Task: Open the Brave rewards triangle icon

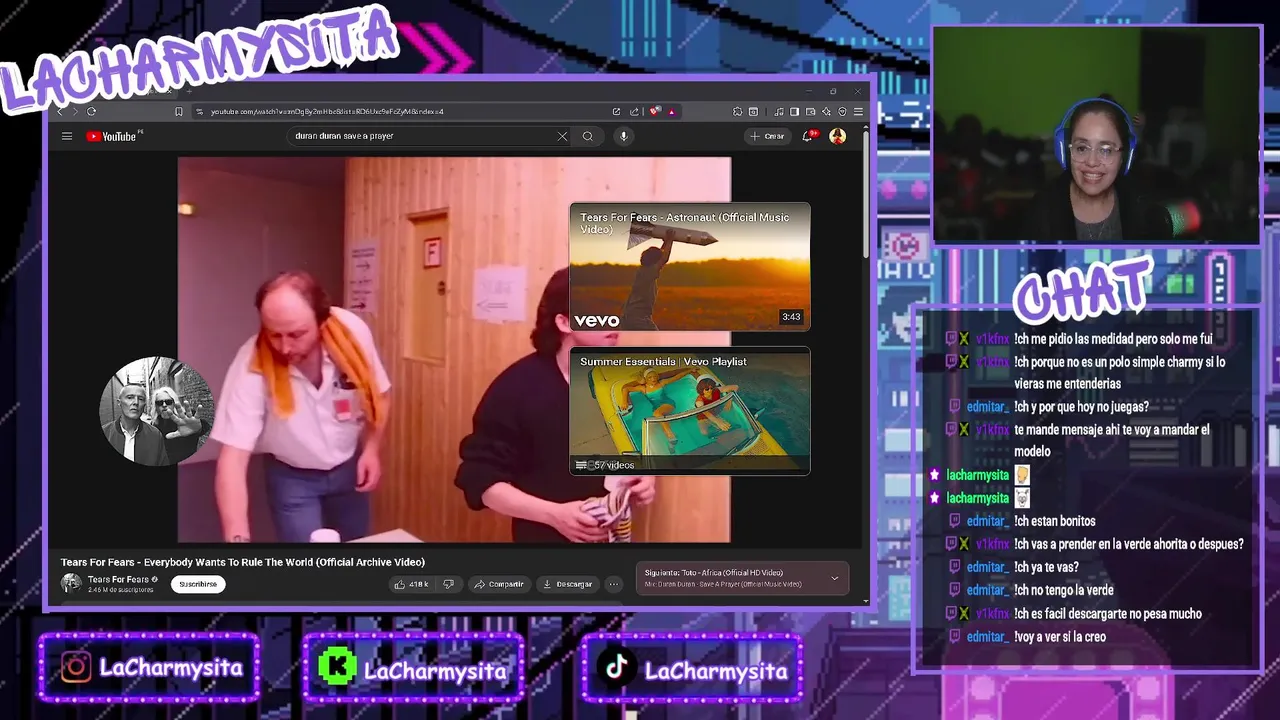Action: [672, 112]
